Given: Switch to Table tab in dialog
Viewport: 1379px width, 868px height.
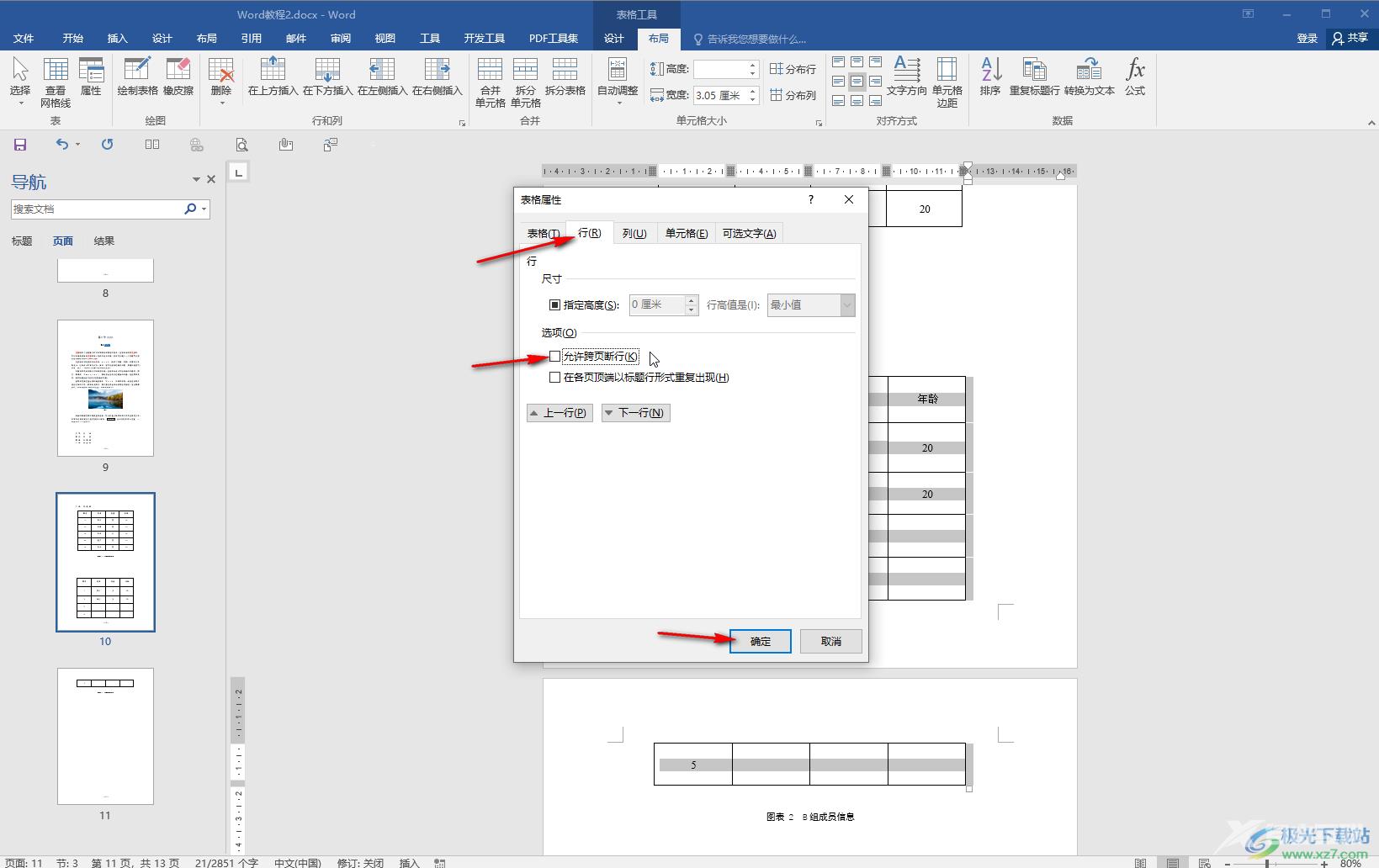Looking at the screenshot, I should (x=543, y=233).
